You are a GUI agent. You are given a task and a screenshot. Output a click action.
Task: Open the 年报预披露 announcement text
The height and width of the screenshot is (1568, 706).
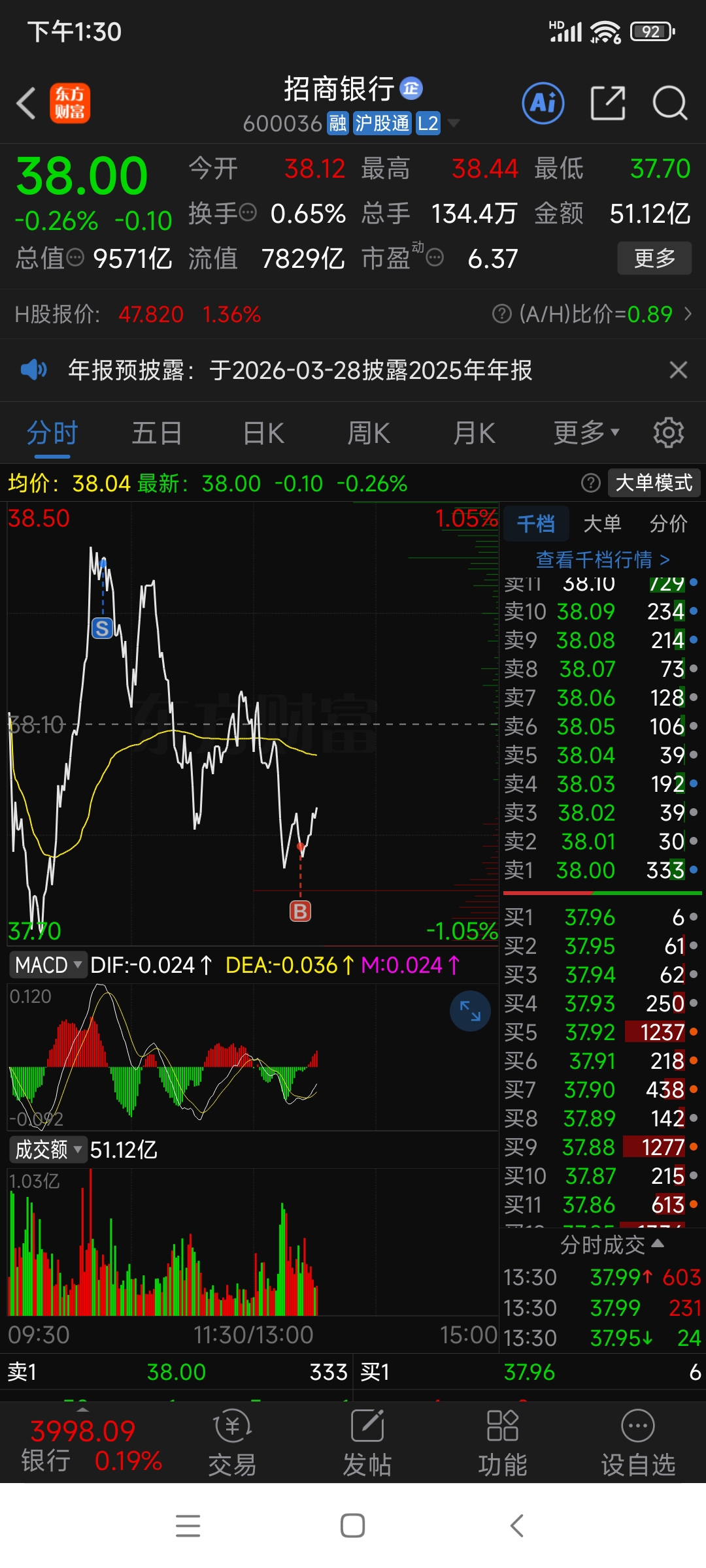(x=301, y=370)
